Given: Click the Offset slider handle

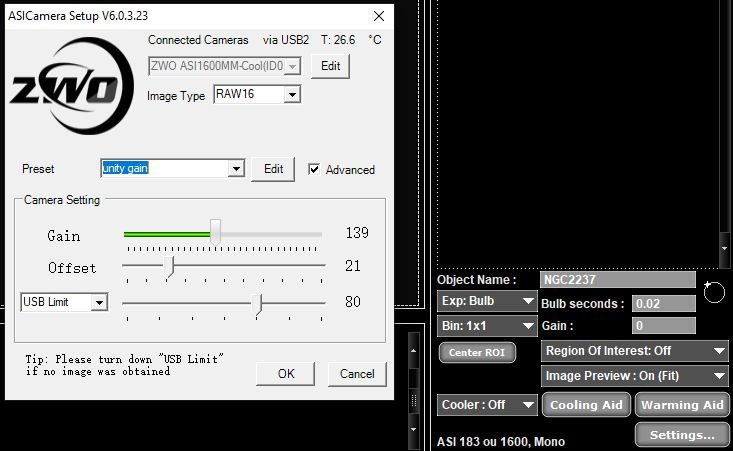Looking at the screenshot, I should tap(169, 266).
